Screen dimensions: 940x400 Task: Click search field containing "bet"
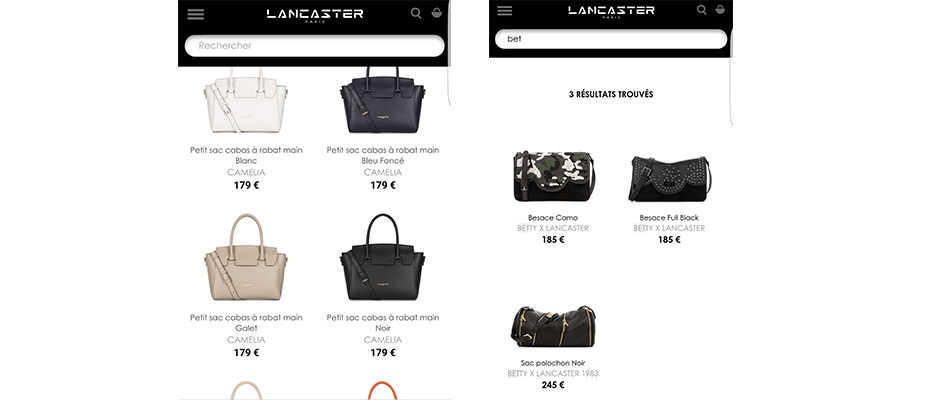tap(611, 39)
